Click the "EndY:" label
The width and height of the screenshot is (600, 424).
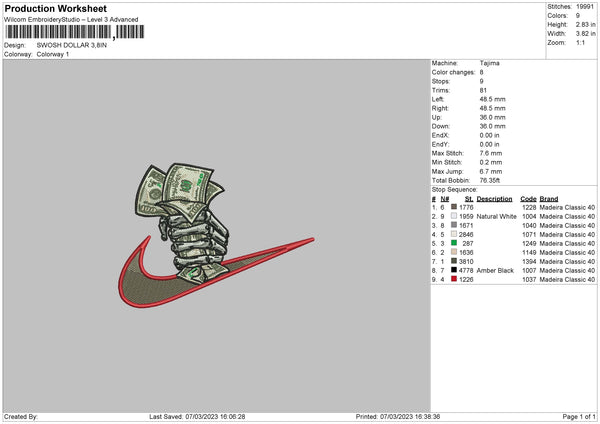pyautogui.click(x=440, y=144)
